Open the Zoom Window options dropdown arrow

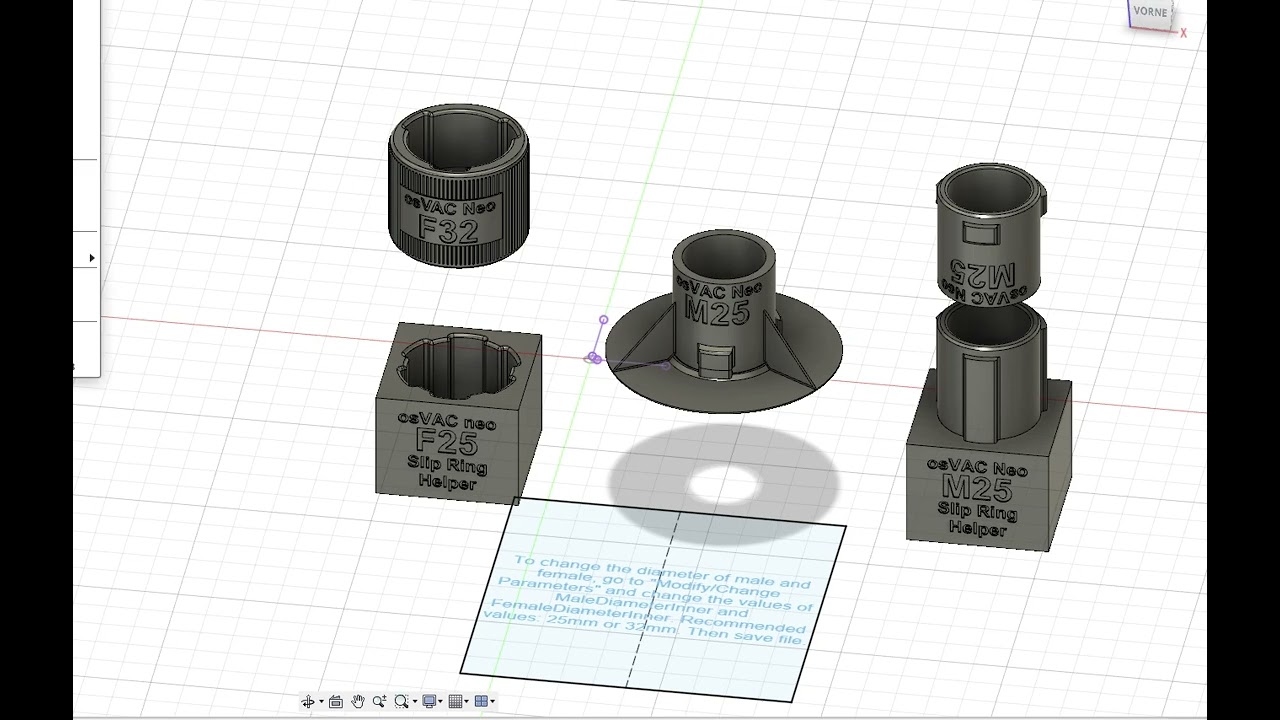click(x=415, y=702)
